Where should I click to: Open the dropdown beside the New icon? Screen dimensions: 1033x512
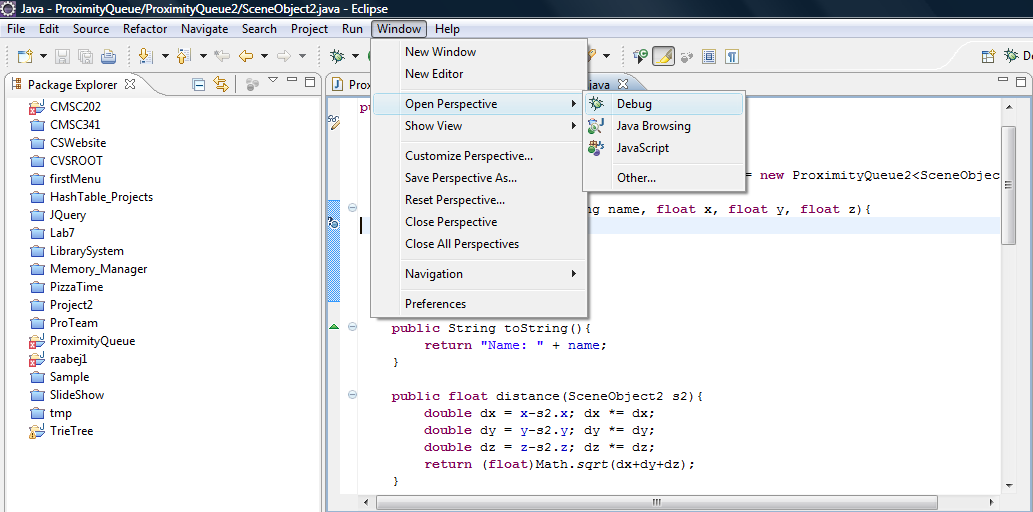point(43,57)
